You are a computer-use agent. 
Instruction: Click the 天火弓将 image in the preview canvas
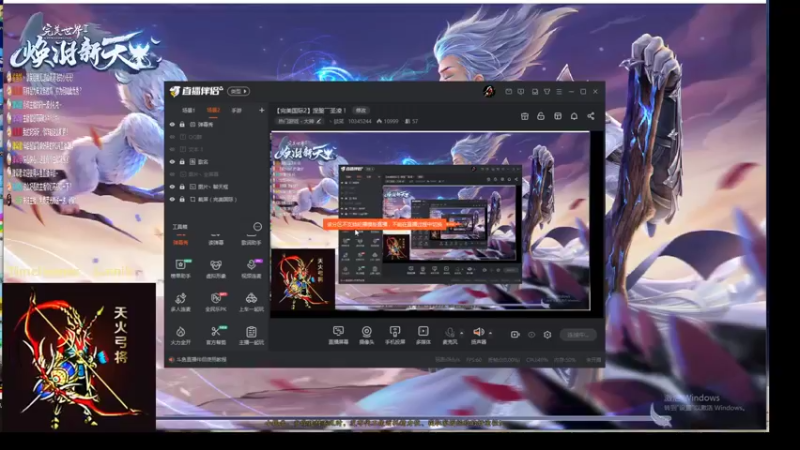[303, 279]
